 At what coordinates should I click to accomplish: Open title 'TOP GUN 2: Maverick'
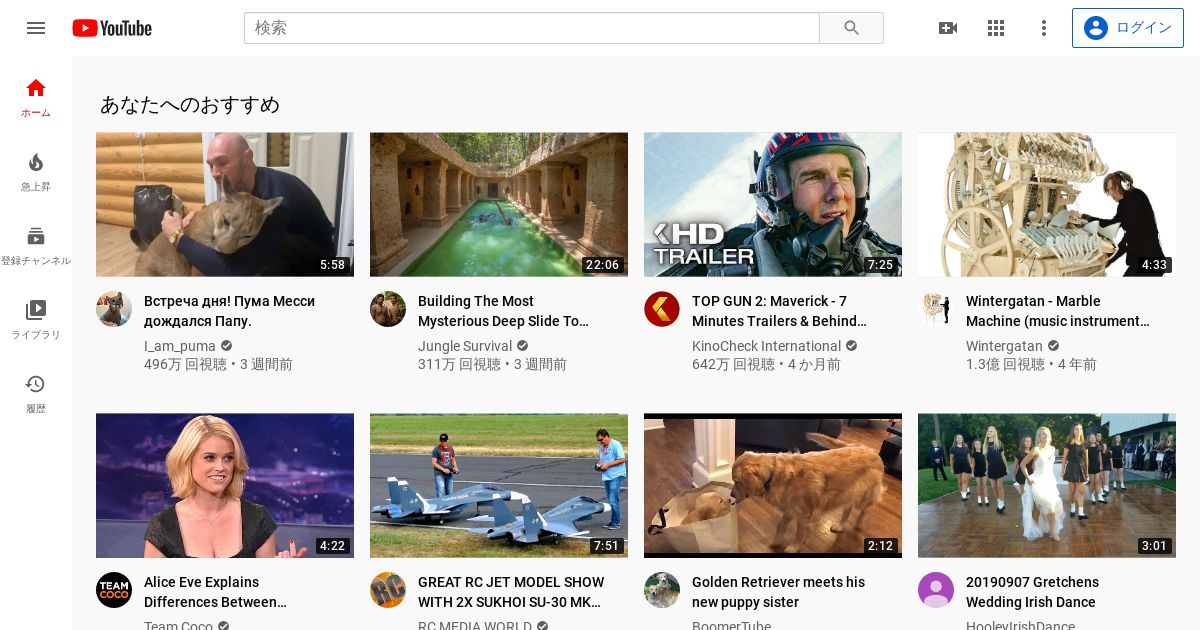(779, 311)
